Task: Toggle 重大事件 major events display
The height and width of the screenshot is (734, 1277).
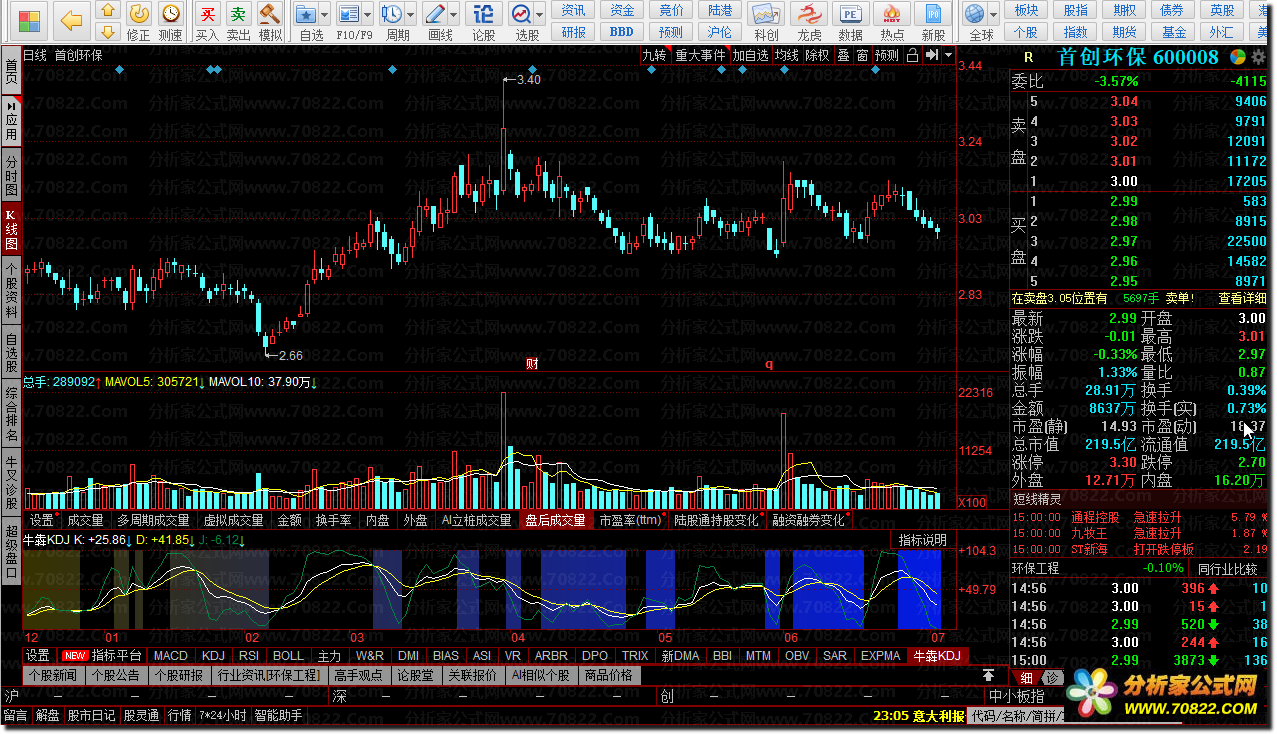Action: point(700,56)
